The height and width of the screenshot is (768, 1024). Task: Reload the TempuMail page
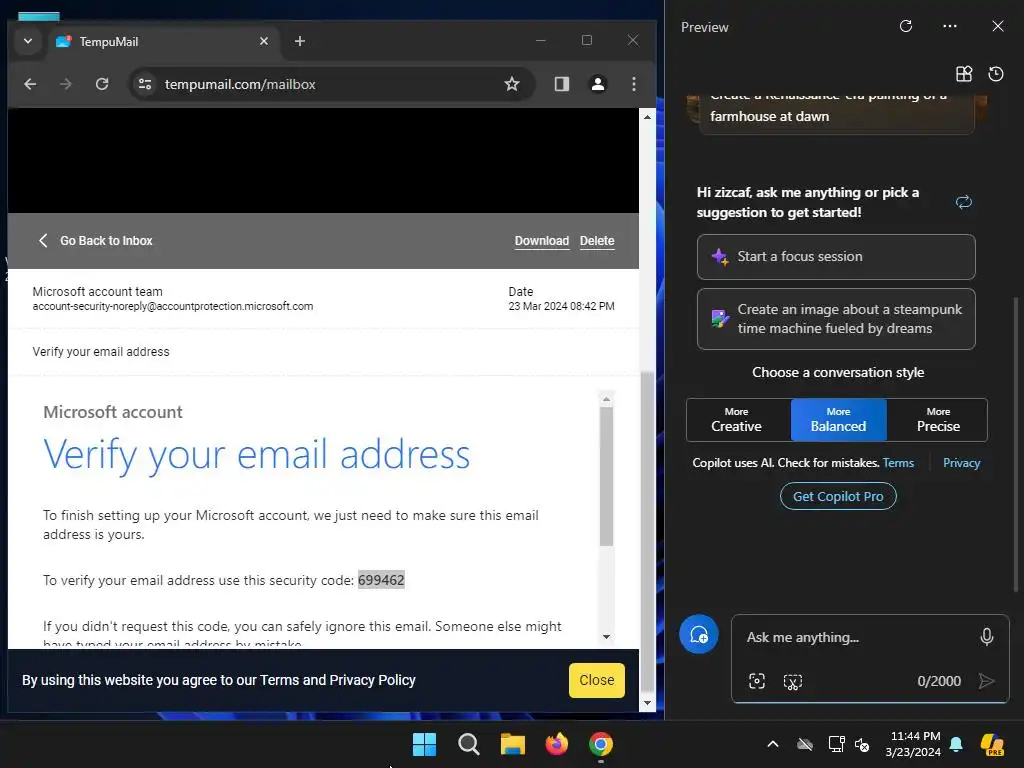click(x=102, y=84)
